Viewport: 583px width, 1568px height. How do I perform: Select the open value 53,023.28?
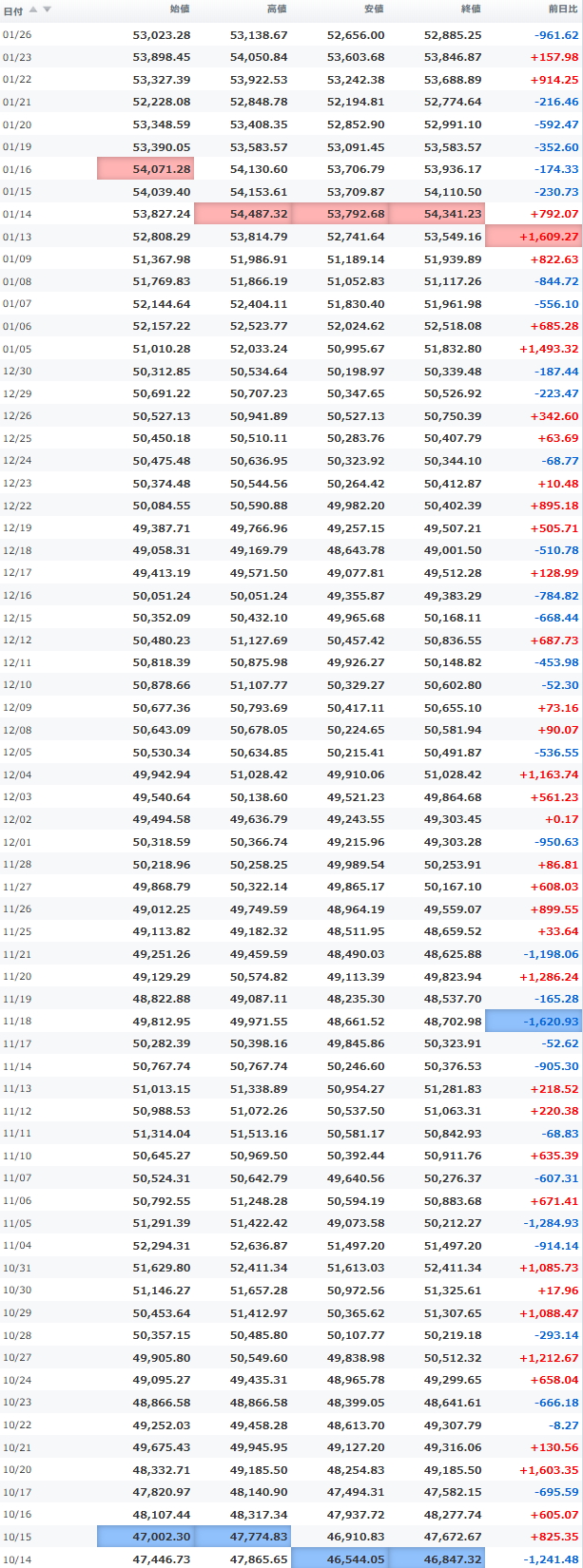162,35
